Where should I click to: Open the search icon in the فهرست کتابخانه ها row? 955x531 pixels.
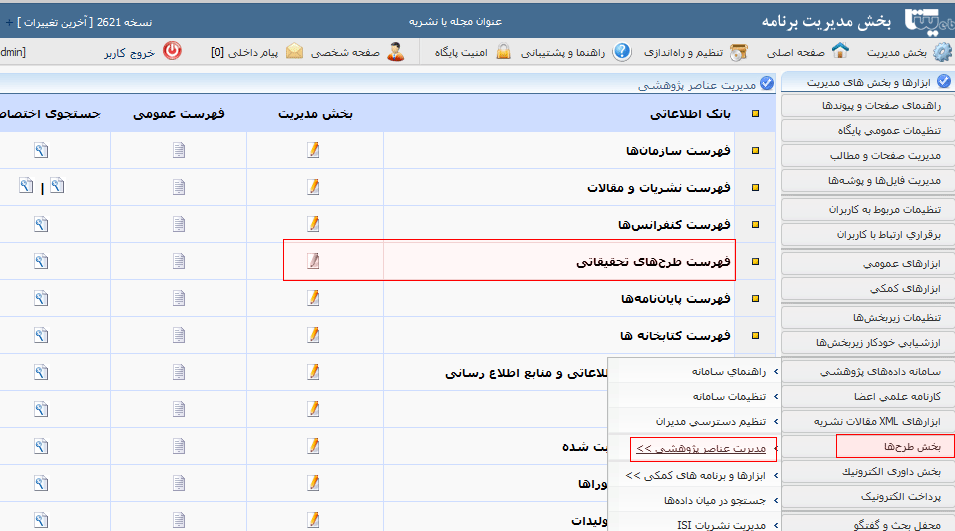click(41, 334)
